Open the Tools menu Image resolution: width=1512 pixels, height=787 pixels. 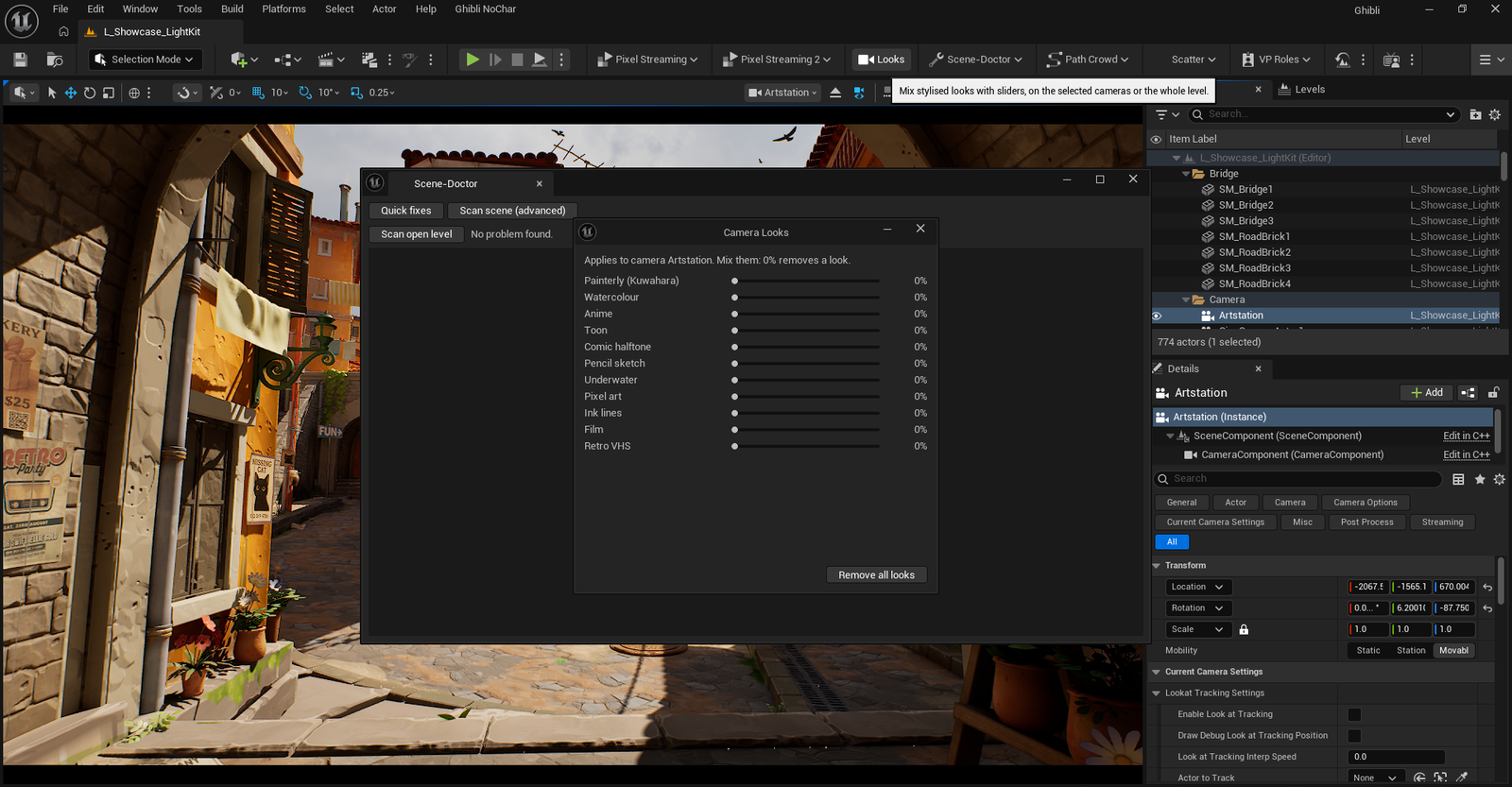[x=189, y=9]
